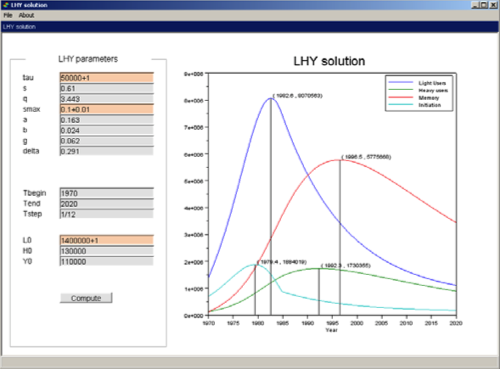Edit the smax input field
This screenshot has width=500, height=369.
coord(107,109)
